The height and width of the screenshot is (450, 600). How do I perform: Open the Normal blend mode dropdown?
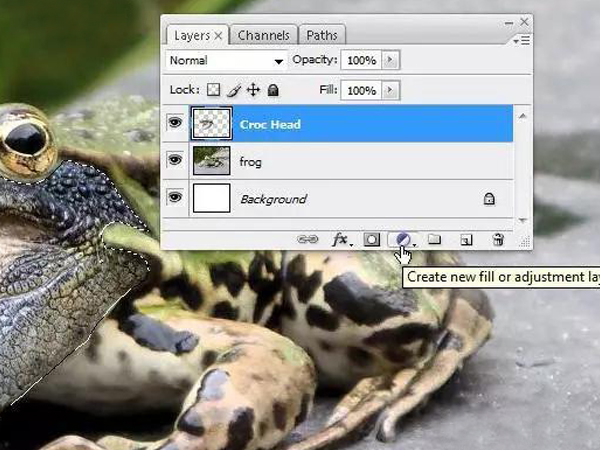click(x=226, y=61)
